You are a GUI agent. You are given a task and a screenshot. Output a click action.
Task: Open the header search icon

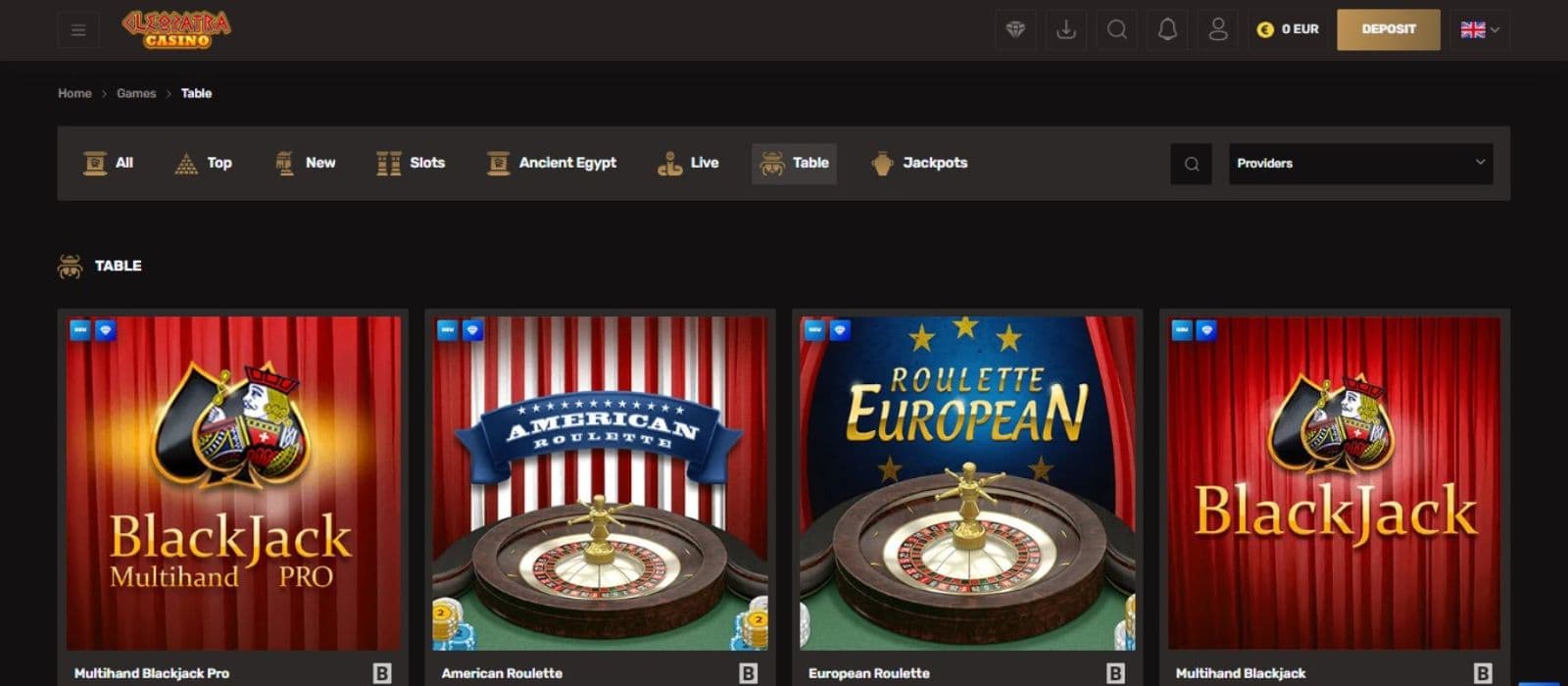(1117, 29)
